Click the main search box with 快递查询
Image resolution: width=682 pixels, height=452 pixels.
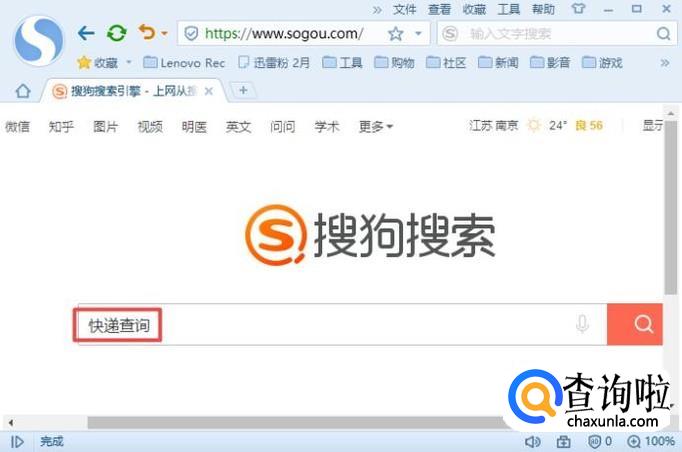[x=342, y=325]
